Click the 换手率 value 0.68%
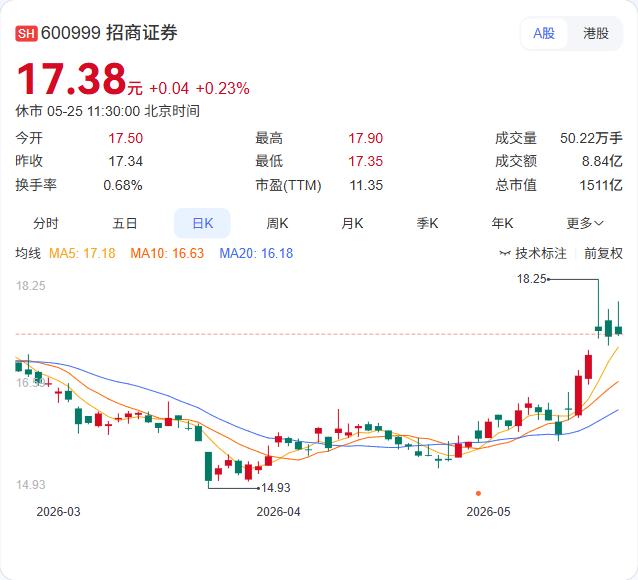638x580 pixels. pos(122,186)
